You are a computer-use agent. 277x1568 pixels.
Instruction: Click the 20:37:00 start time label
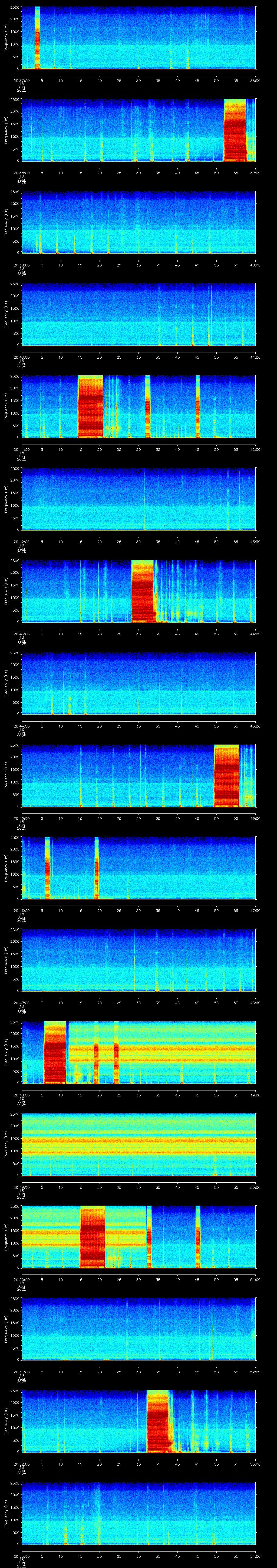21,80
